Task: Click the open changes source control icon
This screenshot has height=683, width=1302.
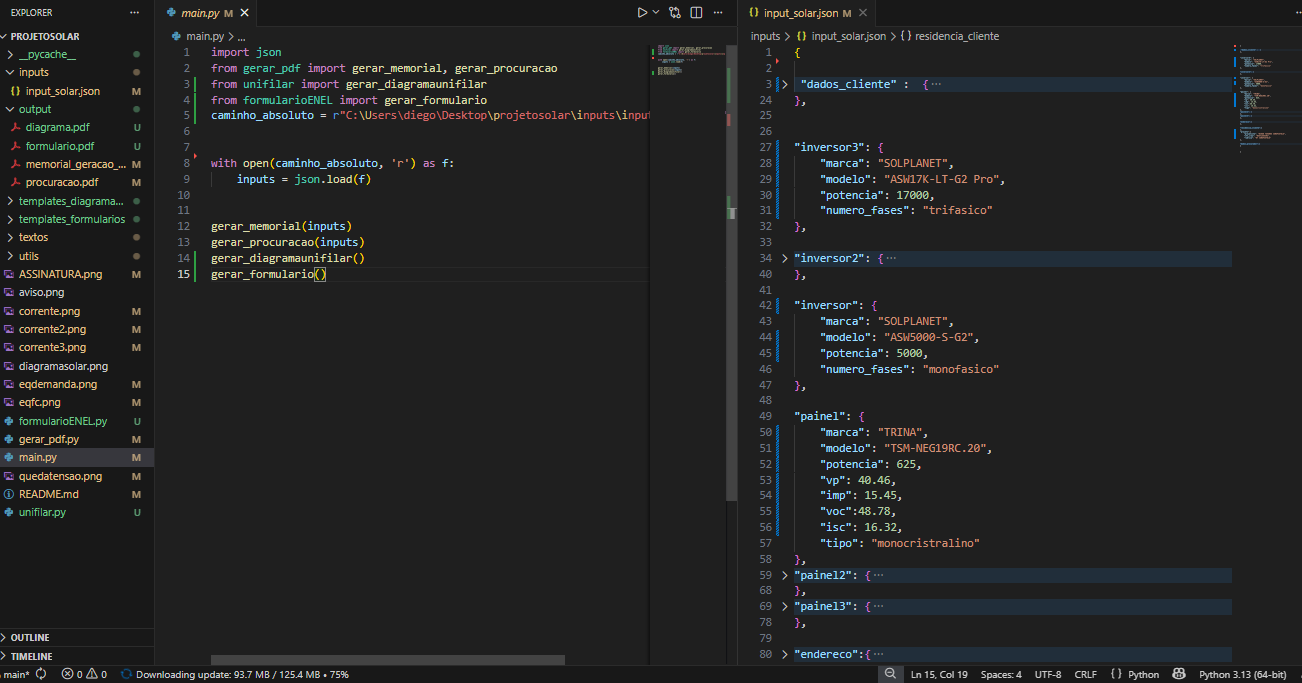Action: (x=675, y=13)
